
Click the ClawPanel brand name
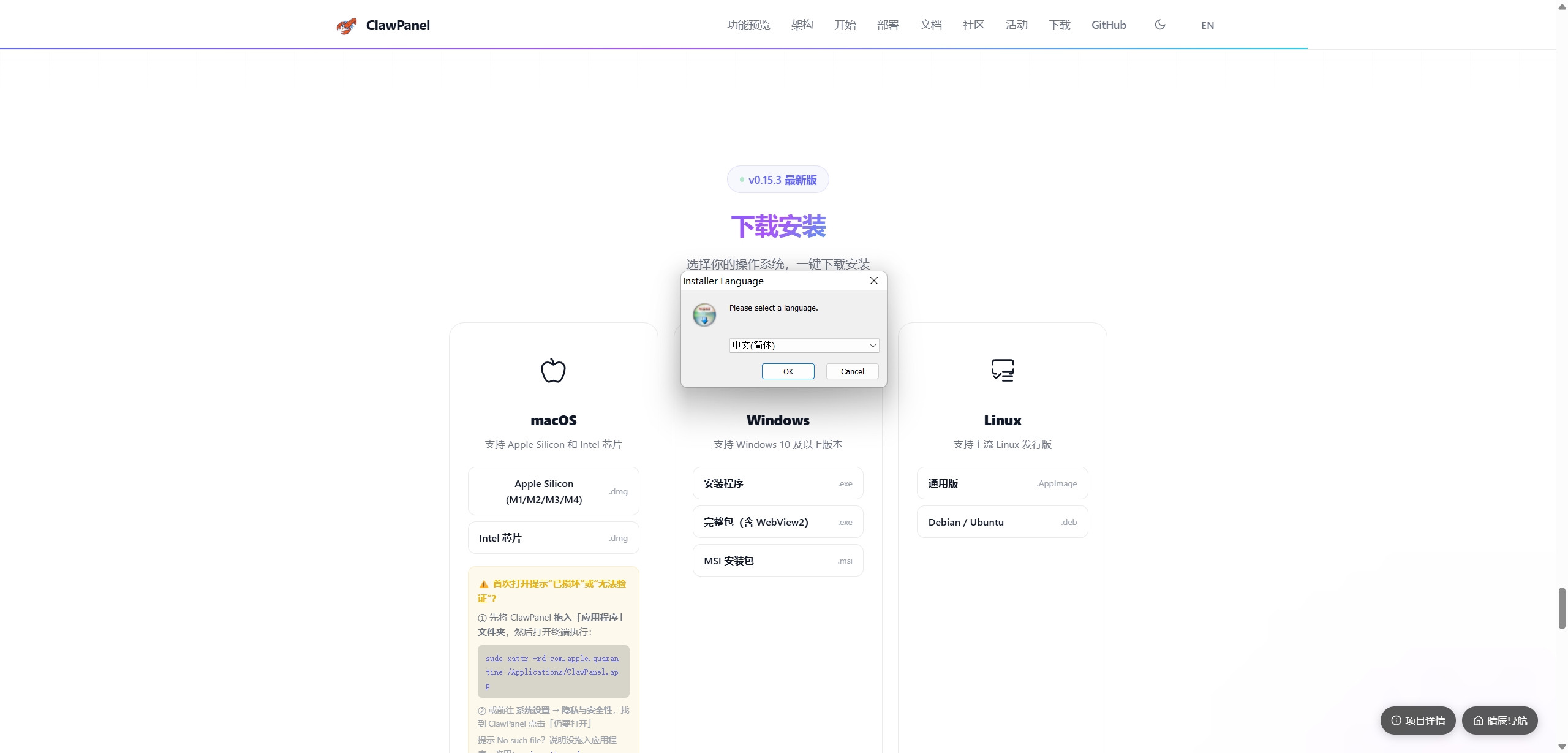[398, 25]
